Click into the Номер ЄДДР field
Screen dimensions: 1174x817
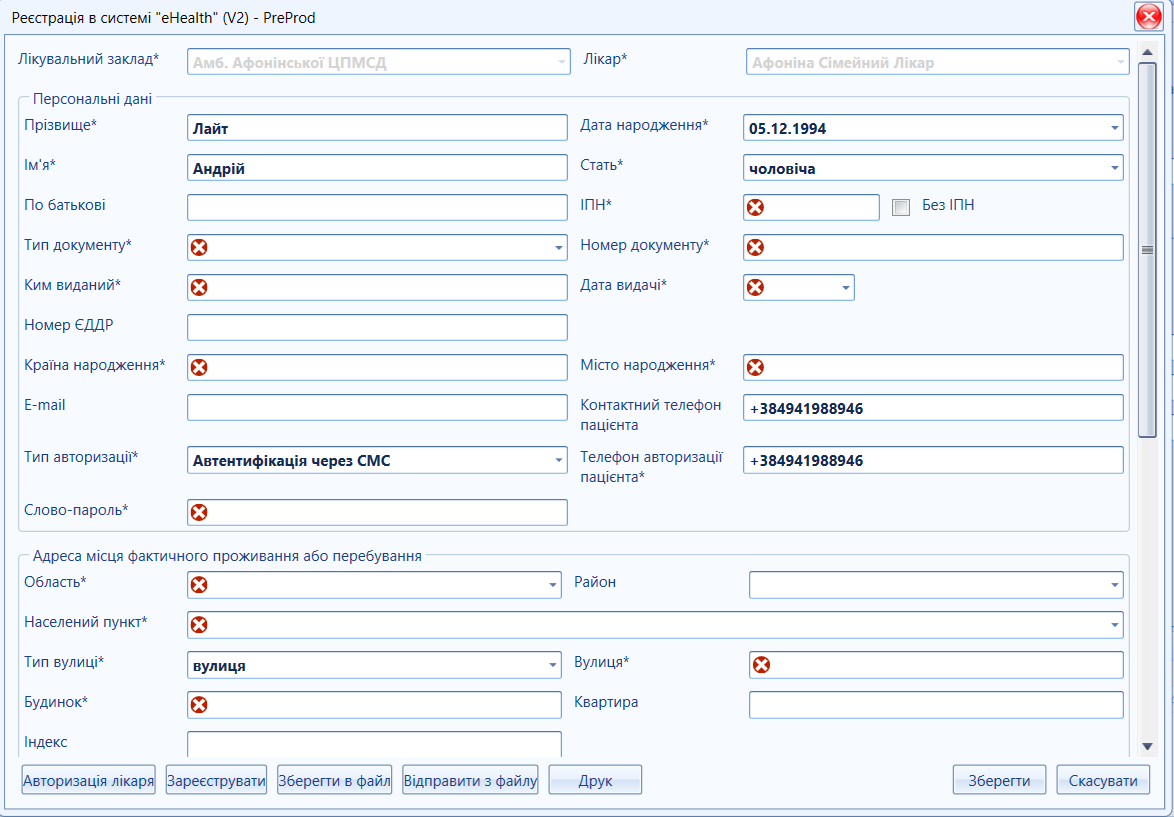point(377,327)
